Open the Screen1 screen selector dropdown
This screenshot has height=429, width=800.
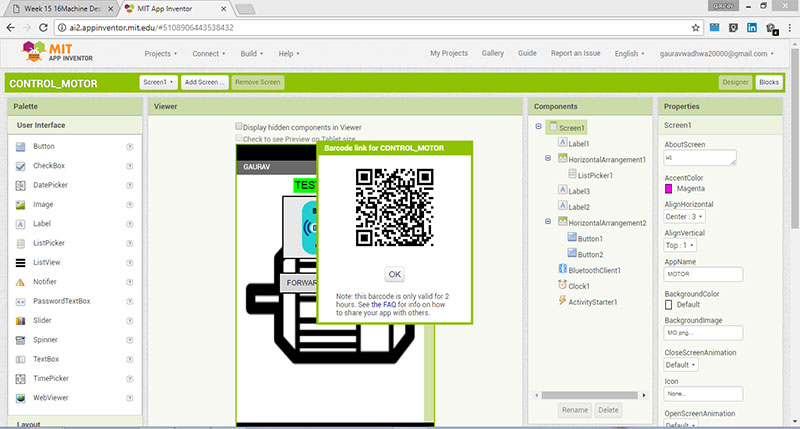point(158,82)
